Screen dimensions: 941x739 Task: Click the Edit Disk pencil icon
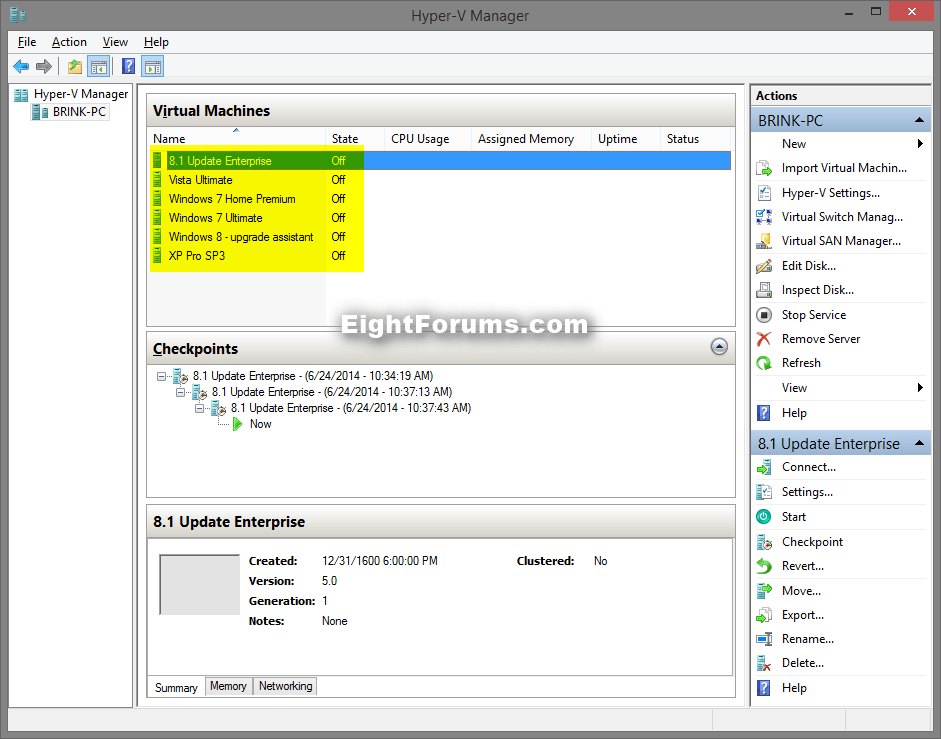pos(764,265)
